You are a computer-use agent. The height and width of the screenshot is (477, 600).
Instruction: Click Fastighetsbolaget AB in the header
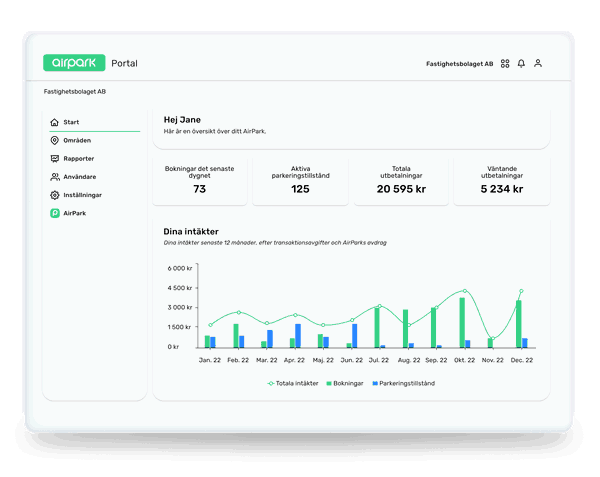pos(460,64)
